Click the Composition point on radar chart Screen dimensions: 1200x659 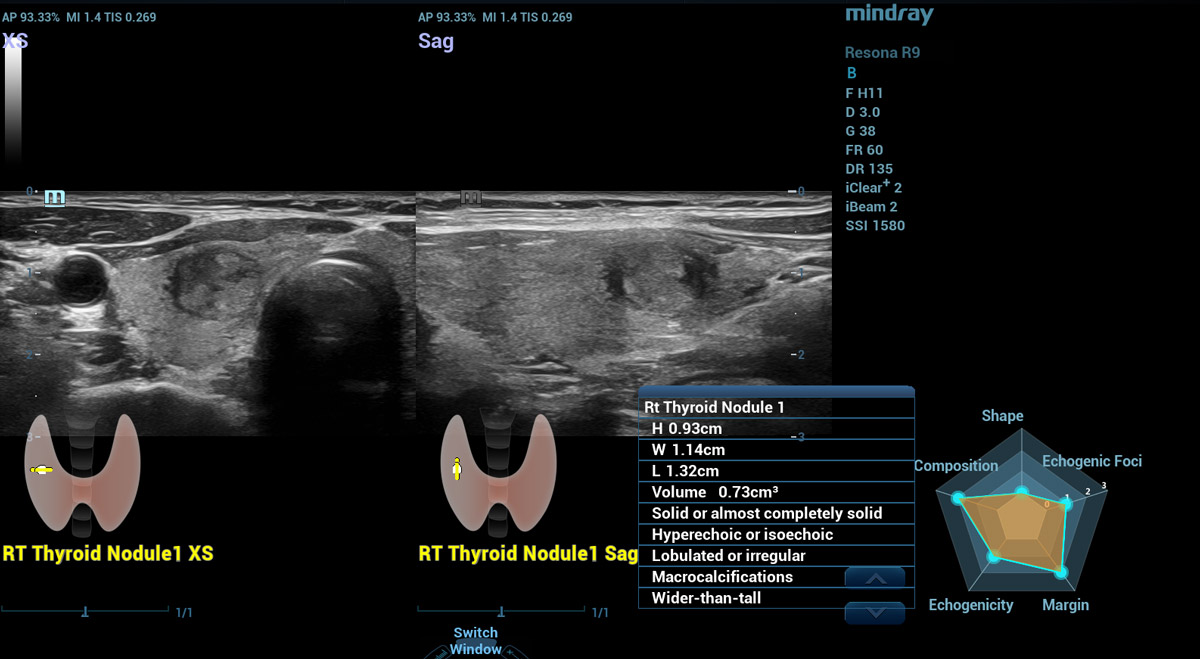(x=957, y=498)
